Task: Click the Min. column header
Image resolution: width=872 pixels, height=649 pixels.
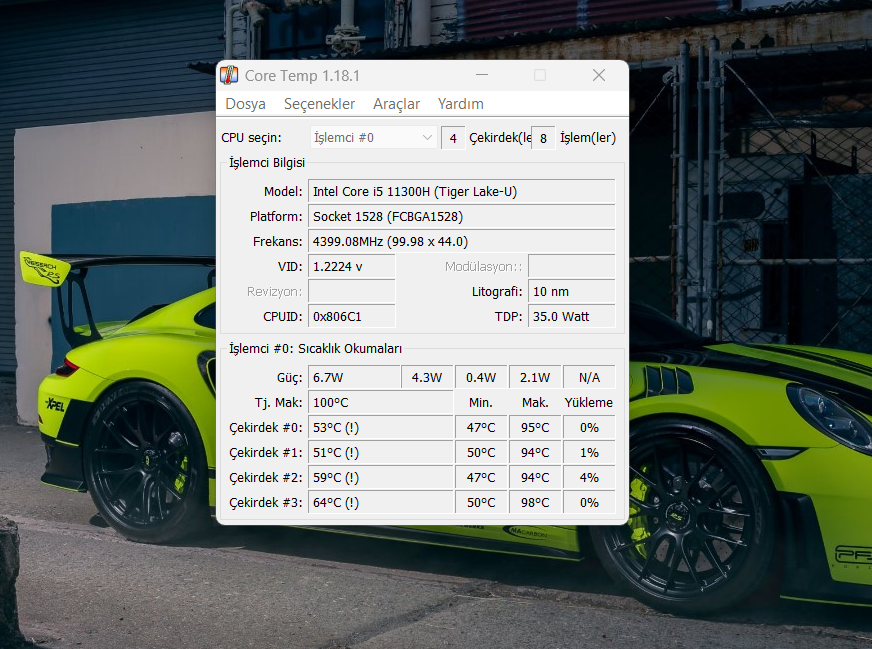Action: pyautogui.click(x=480, y=403)
